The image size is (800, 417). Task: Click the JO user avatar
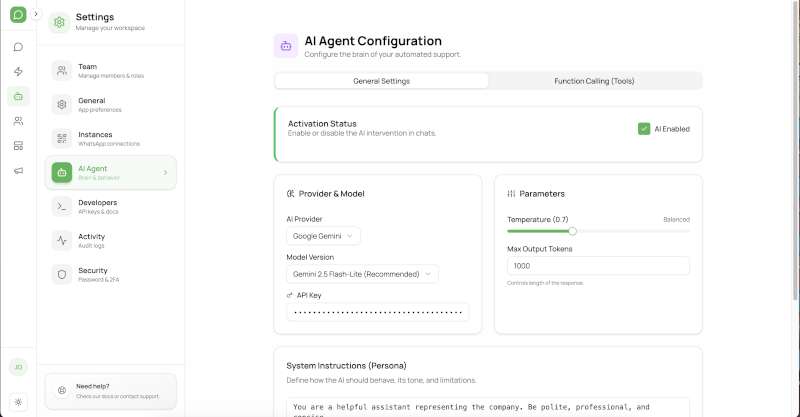18,367
